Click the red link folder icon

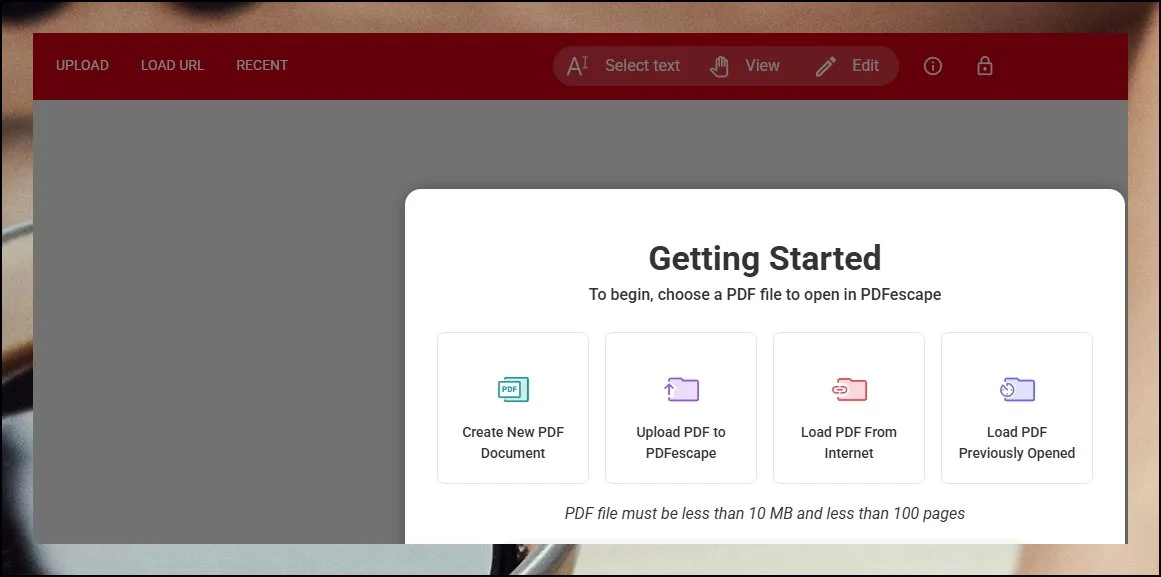click(x=849, y=389)
